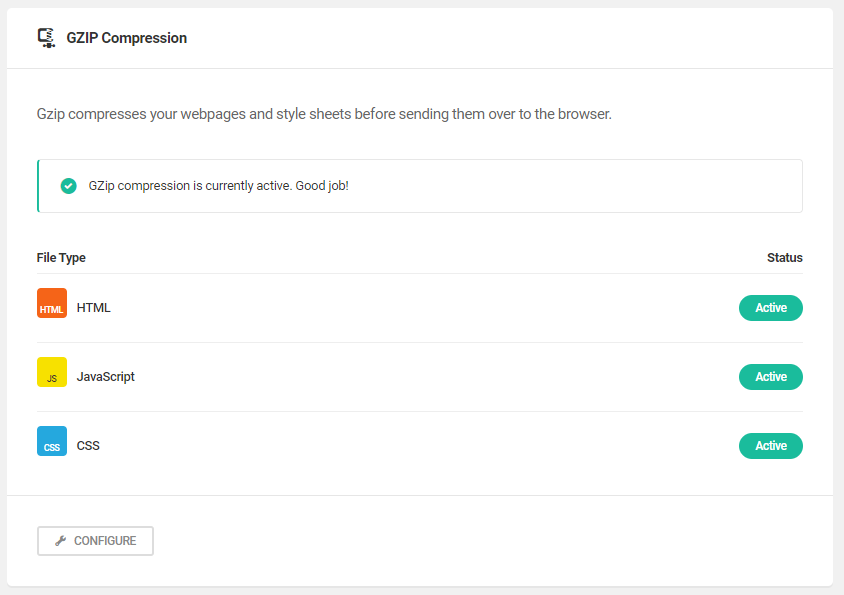Click the word 'browser' in the description
This screenshot has width=844, height=595.
[583, 114]
